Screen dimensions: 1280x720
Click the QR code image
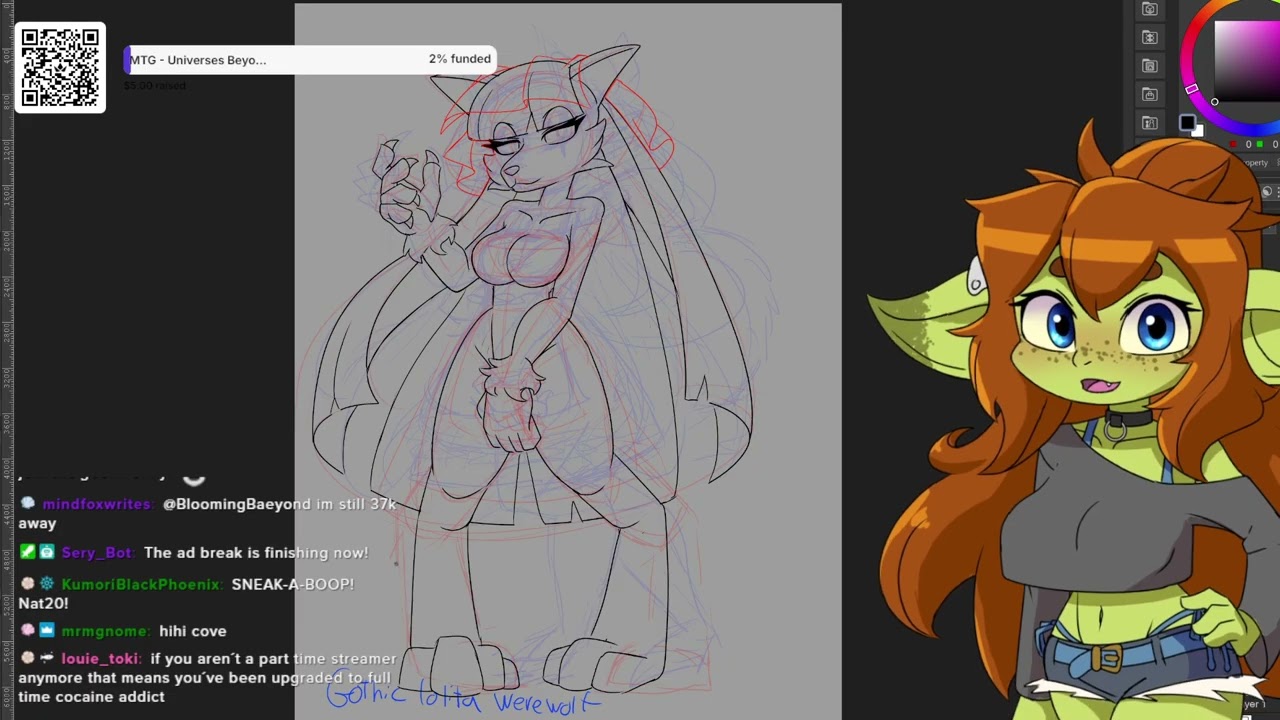click(60, 67)
